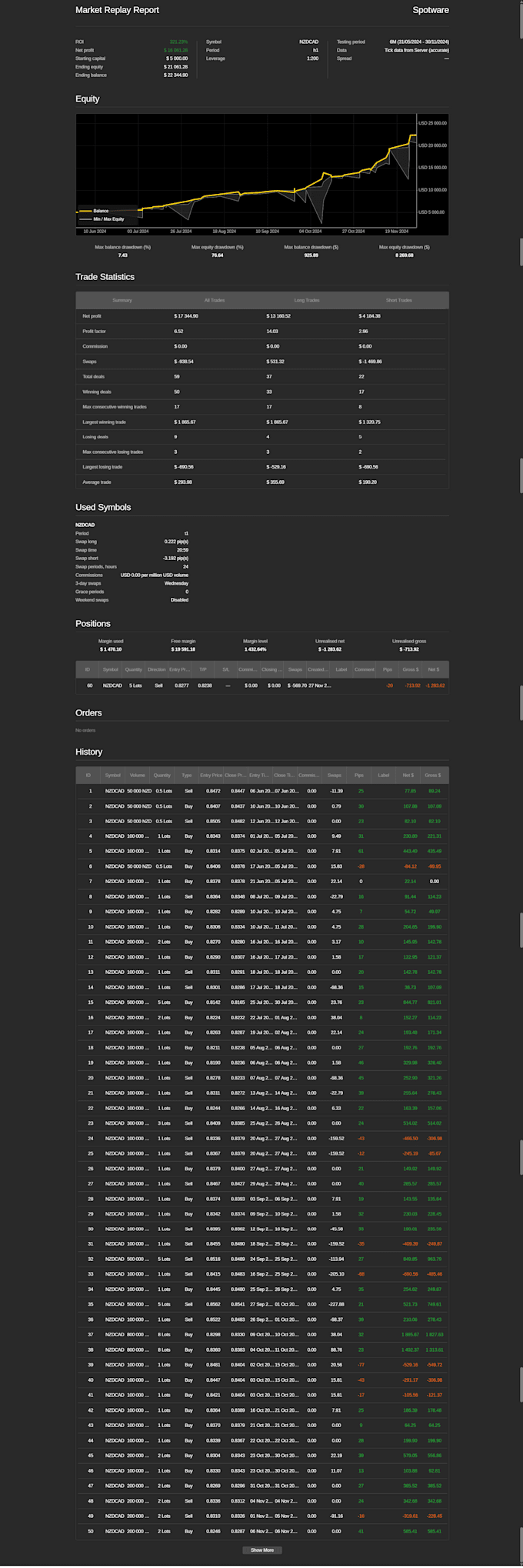Click the testing period 6M date range
This screenshot has height=1568, width=523.
pyautogui.click(x=419, y=42)
